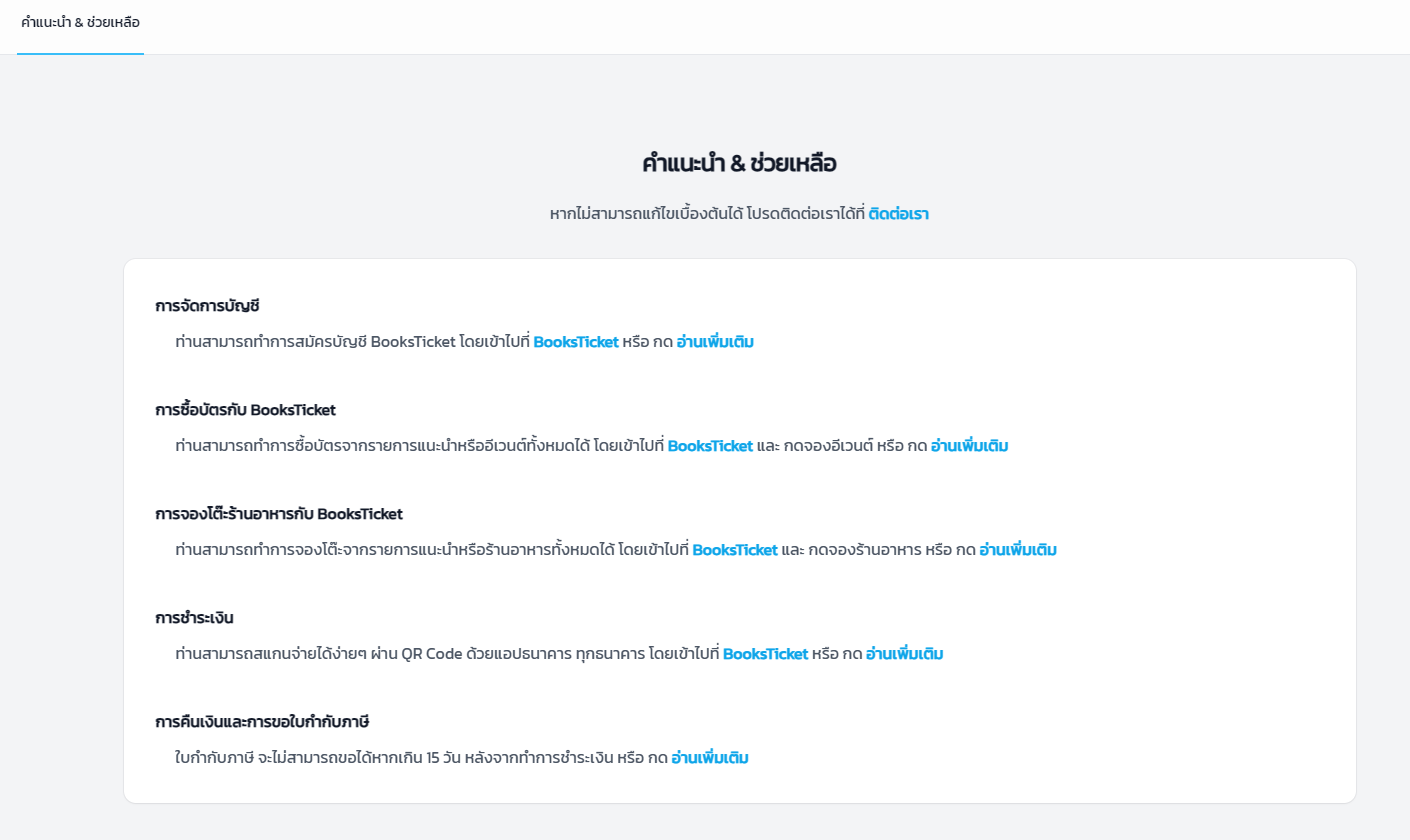Read more about การจองโต๊ะร้านอาหารกับ BooksTicket
The width and height of the screenshot is (1410, 840).
coord(1017,550)
